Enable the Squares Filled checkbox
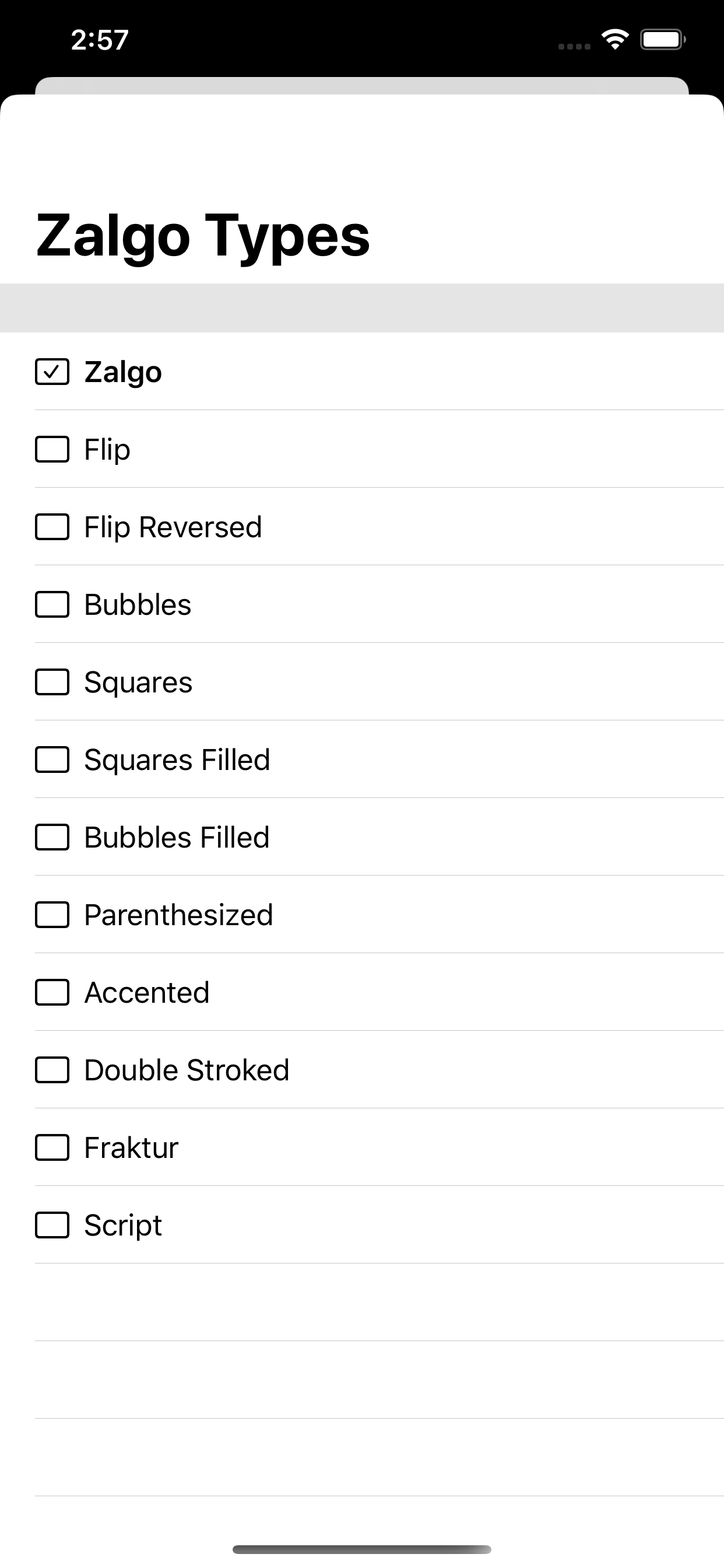 pos(52,759)
